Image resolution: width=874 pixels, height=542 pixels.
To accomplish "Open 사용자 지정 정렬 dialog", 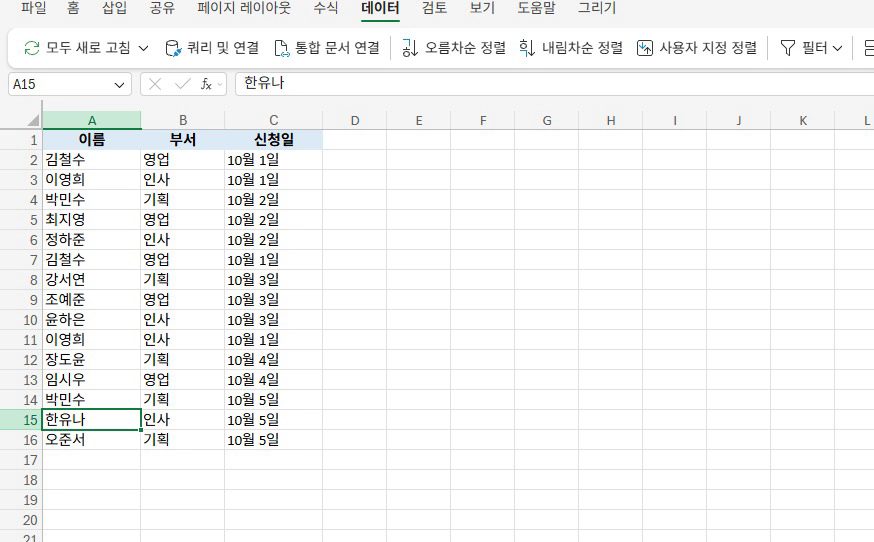I will (697, 48).
